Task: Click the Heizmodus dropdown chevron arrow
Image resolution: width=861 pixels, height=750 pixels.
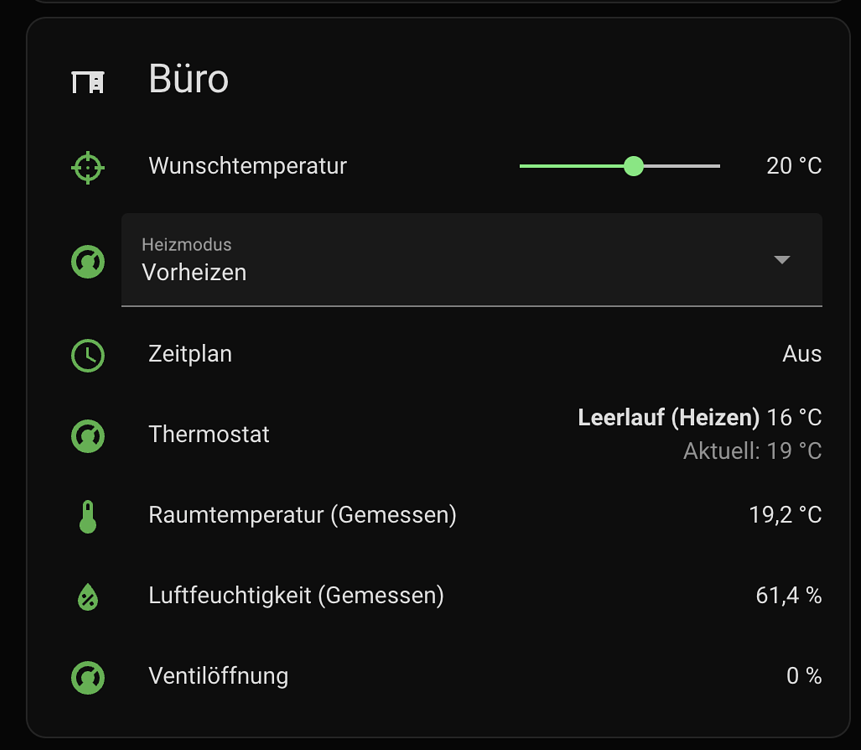Action: [782, 260]
